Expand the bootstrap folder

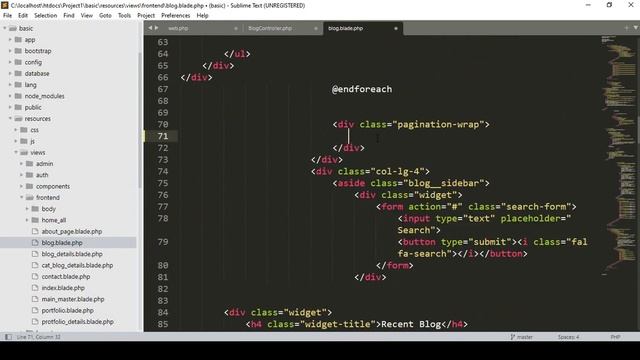coord(10,51)
